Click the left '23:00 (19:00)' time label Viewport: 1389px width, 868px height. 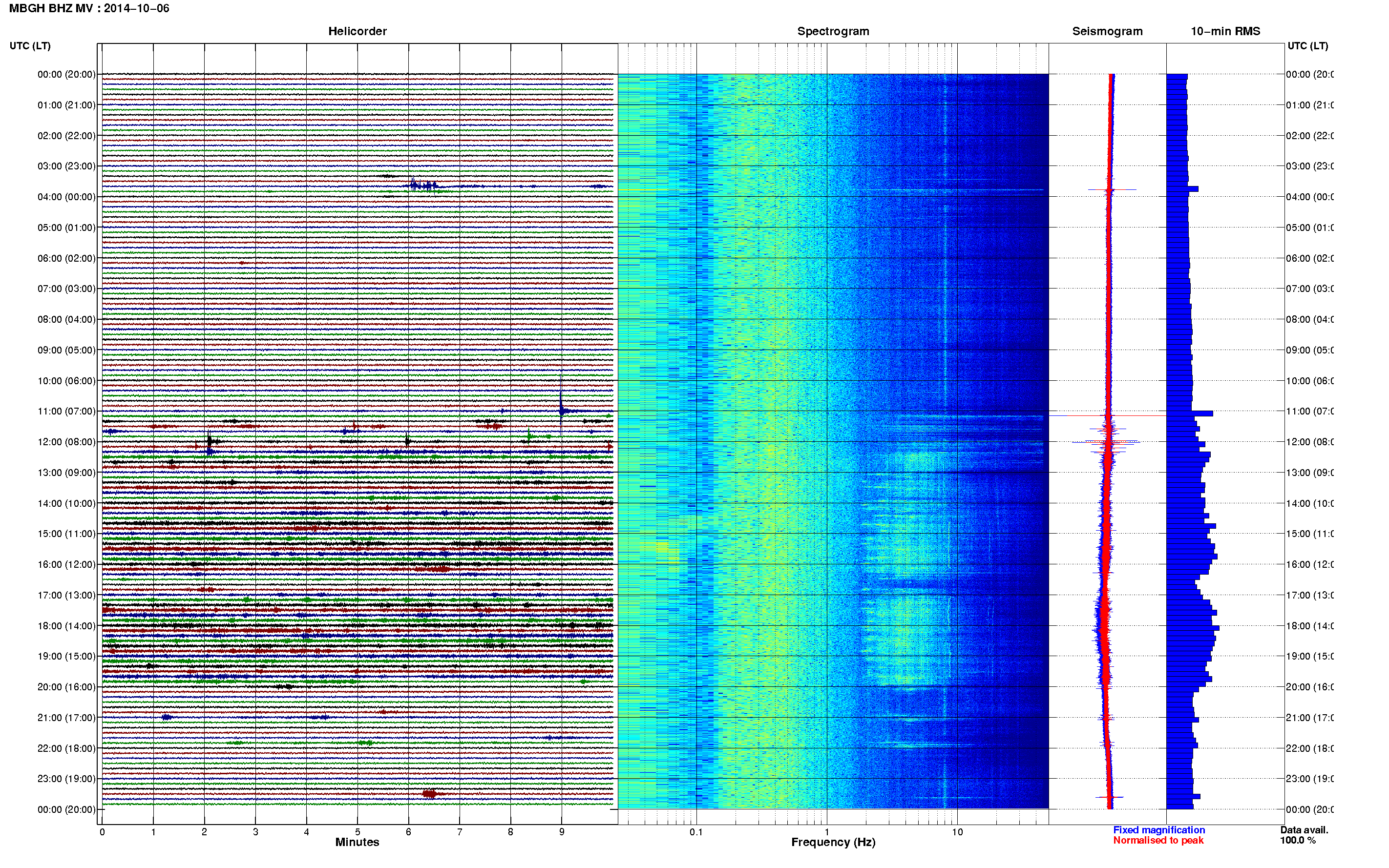pos(66,779)
